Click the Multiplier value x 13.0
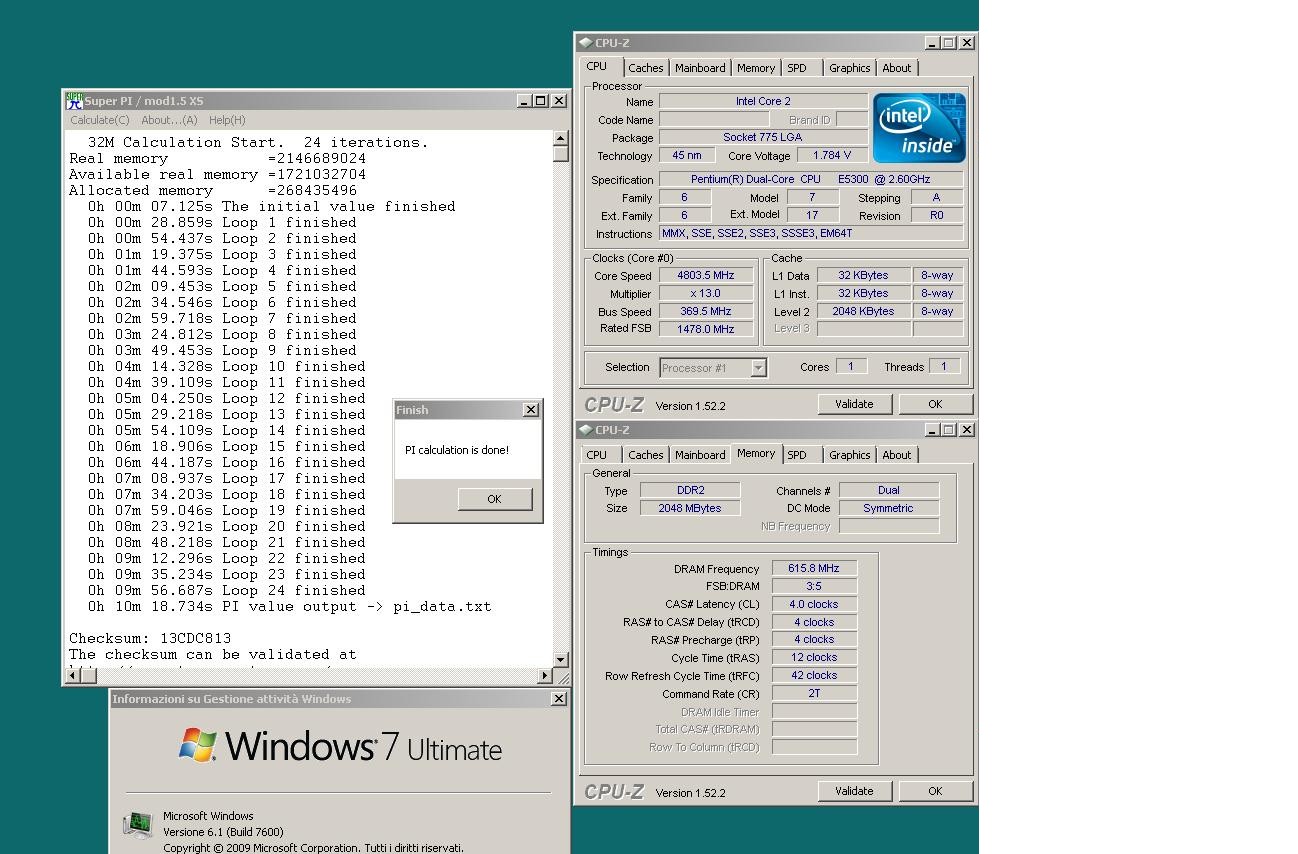 (705, 294)
